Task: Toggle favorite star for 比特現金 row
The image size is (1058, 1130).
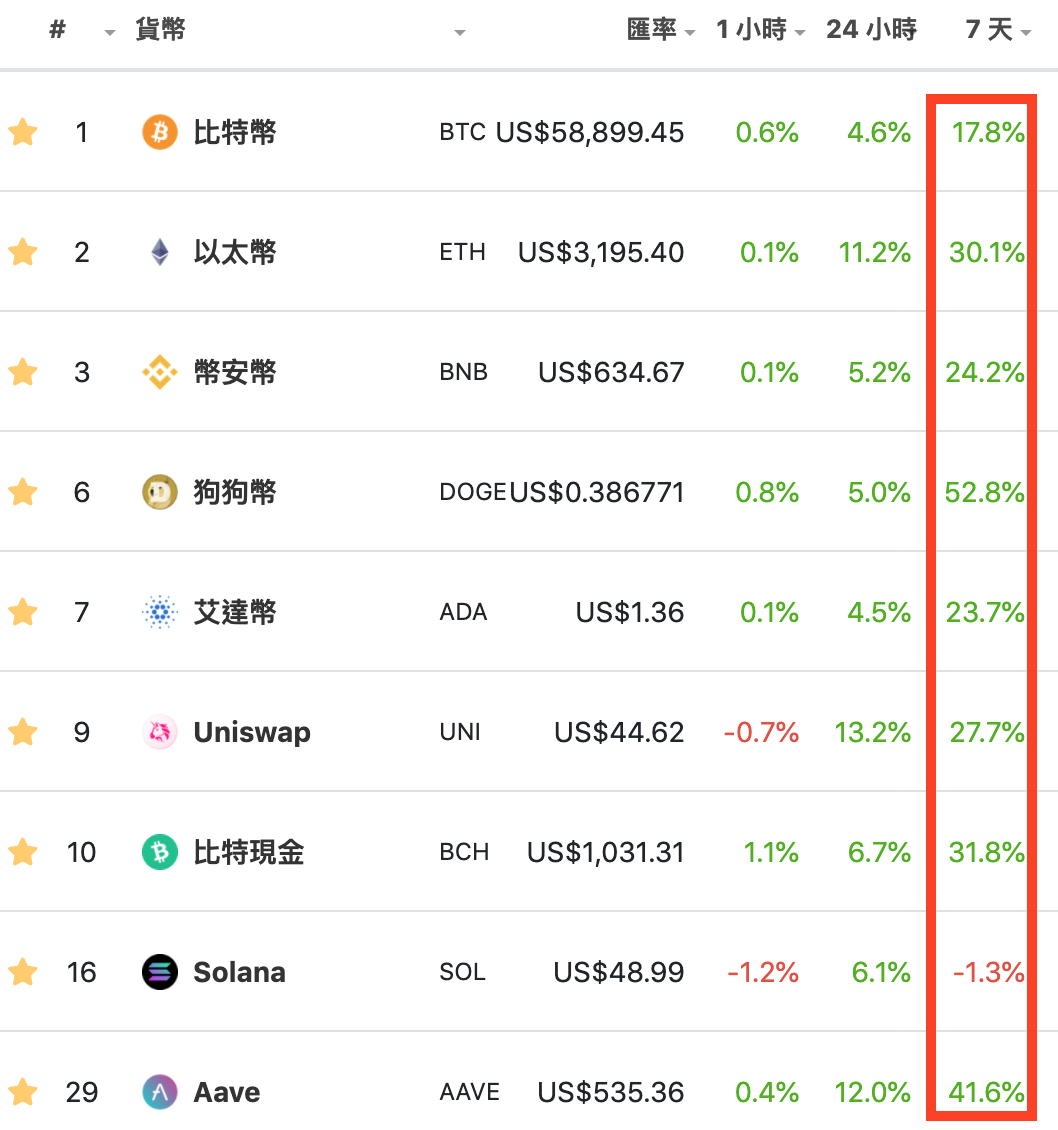Action: pyautogui.click(x=23, y=852)
